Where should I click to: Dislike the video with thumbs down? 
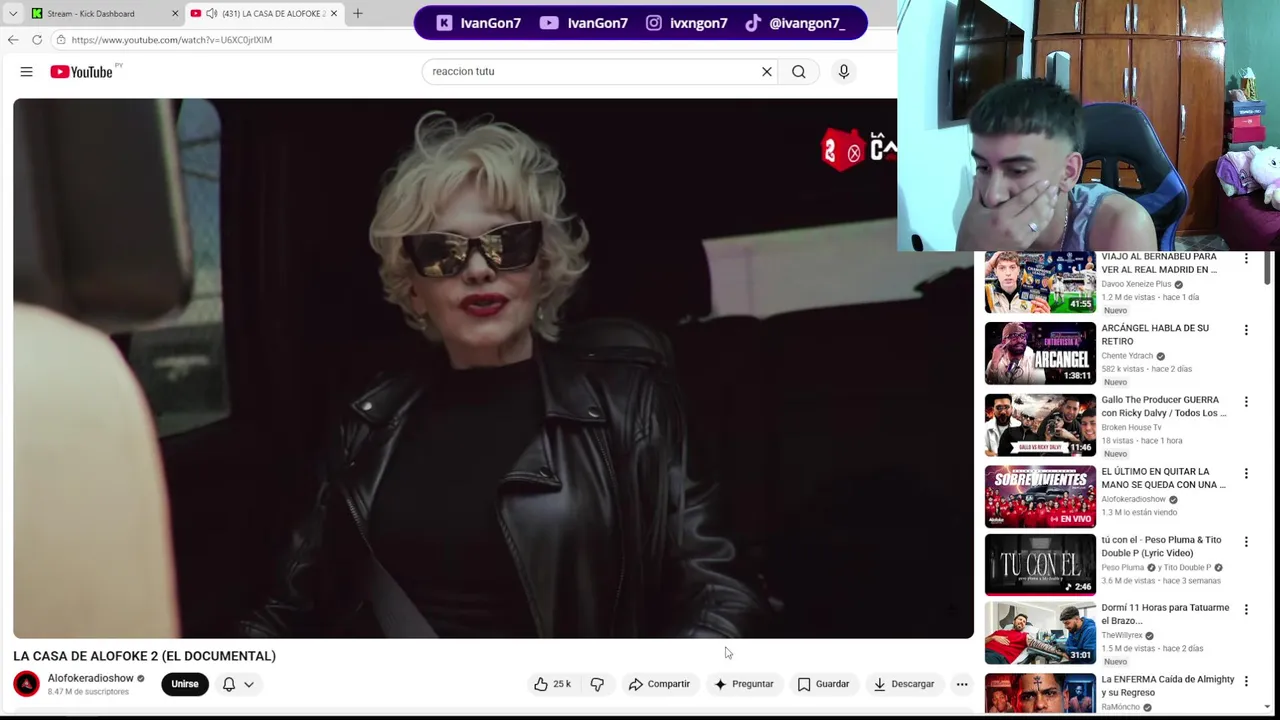tap(597, 684)
